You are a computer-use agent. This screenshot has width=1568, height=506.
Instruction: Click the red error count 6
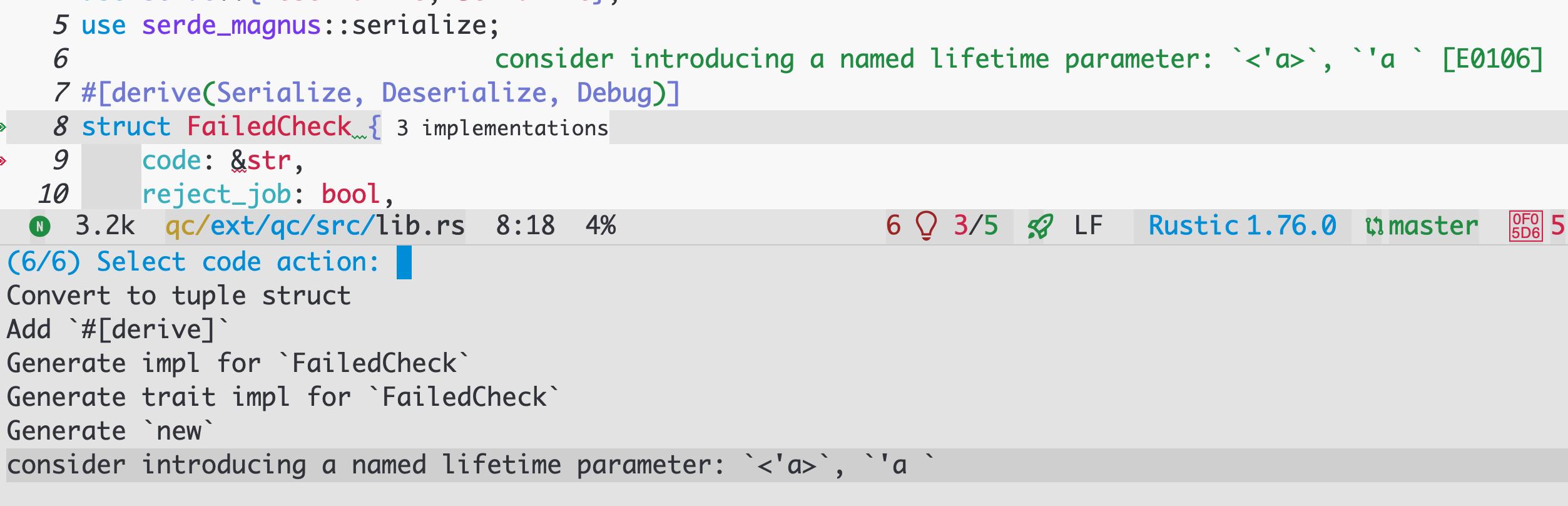(893, 225)
